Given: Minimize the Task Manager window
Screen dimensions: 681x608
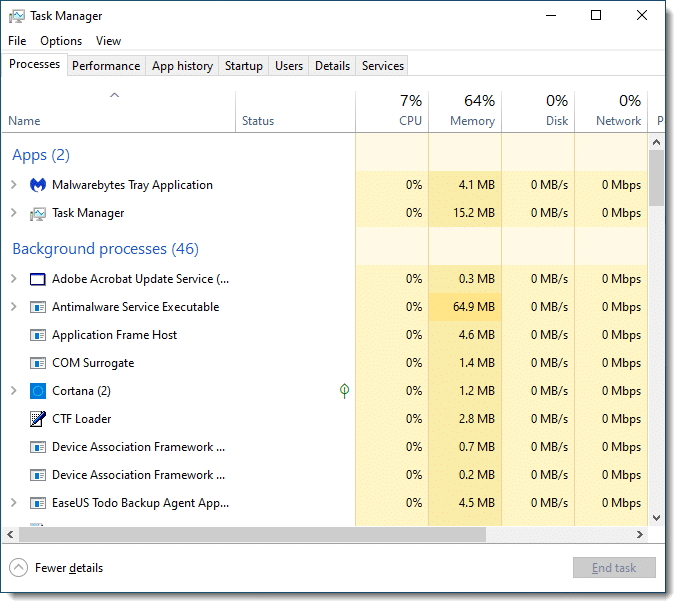Looking at the screenshot, I should coord(553,16).
